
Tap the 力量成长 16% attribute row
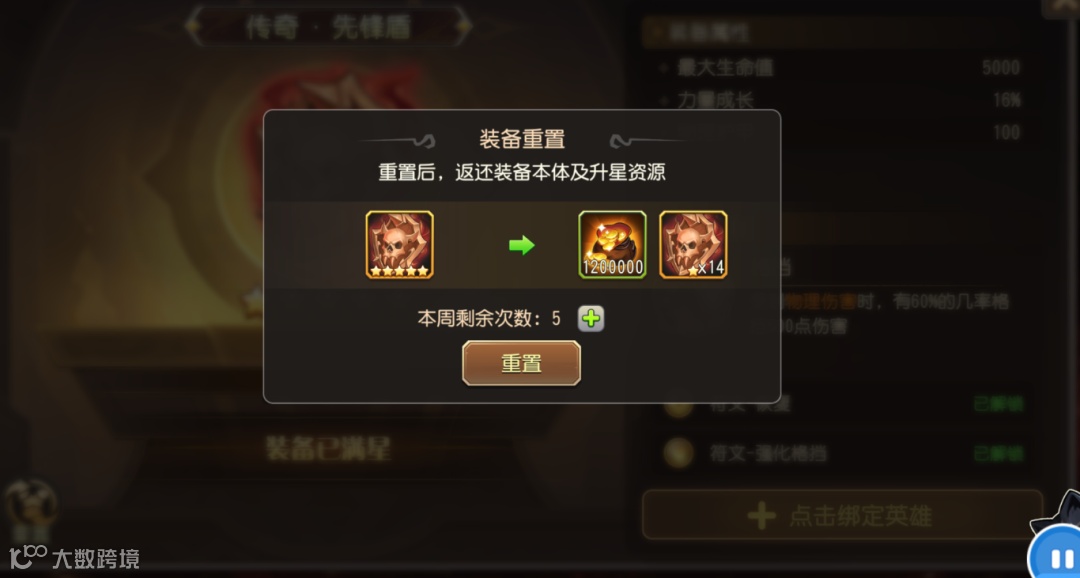840,100
